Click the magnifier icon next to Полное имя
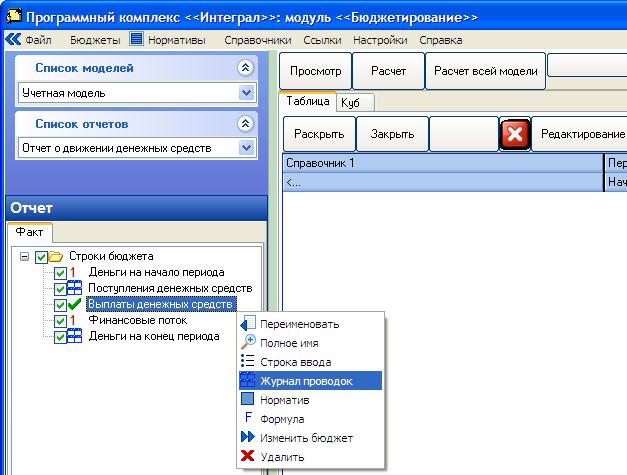 point(248,342)
